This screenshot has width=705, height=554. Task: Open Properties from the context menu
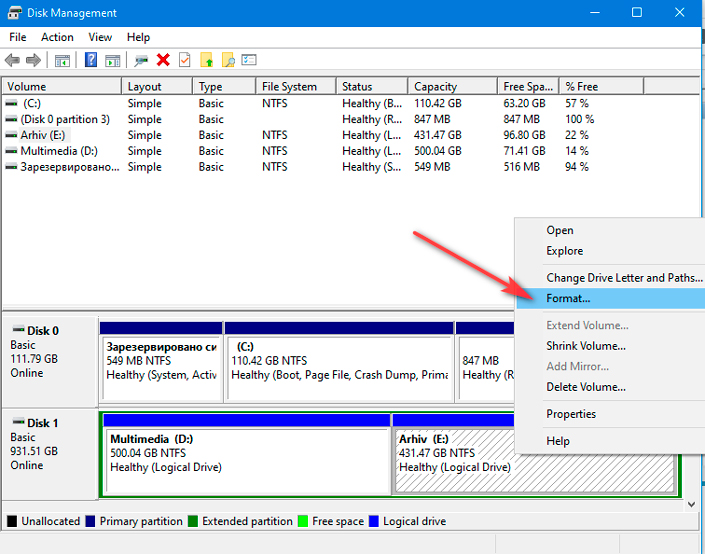611,414
